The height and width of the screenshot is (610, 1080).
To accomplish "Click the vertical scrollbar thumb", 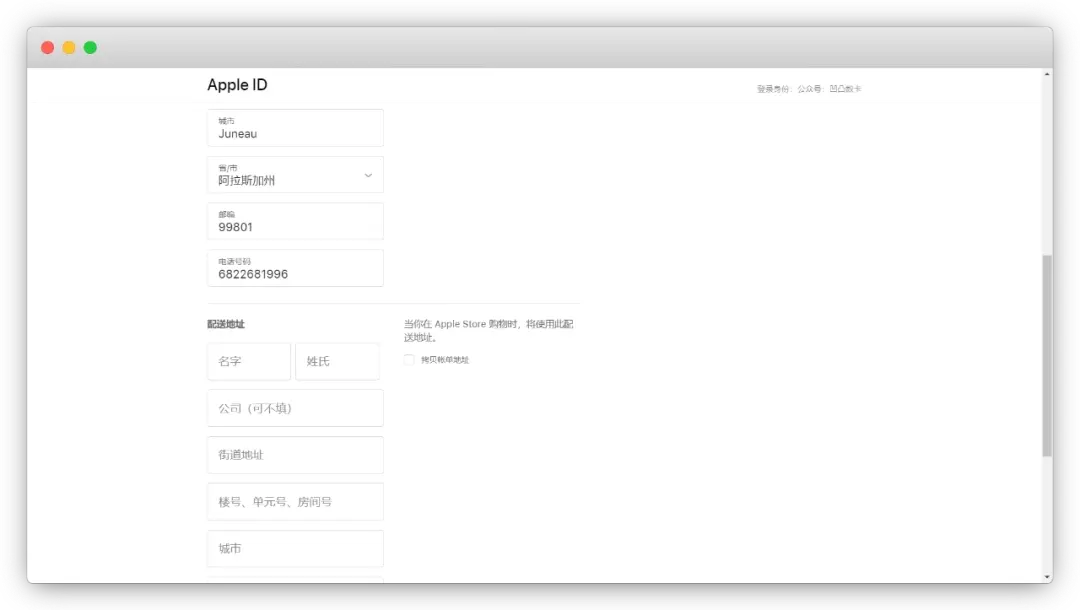I will click(x=1047, y=355).
